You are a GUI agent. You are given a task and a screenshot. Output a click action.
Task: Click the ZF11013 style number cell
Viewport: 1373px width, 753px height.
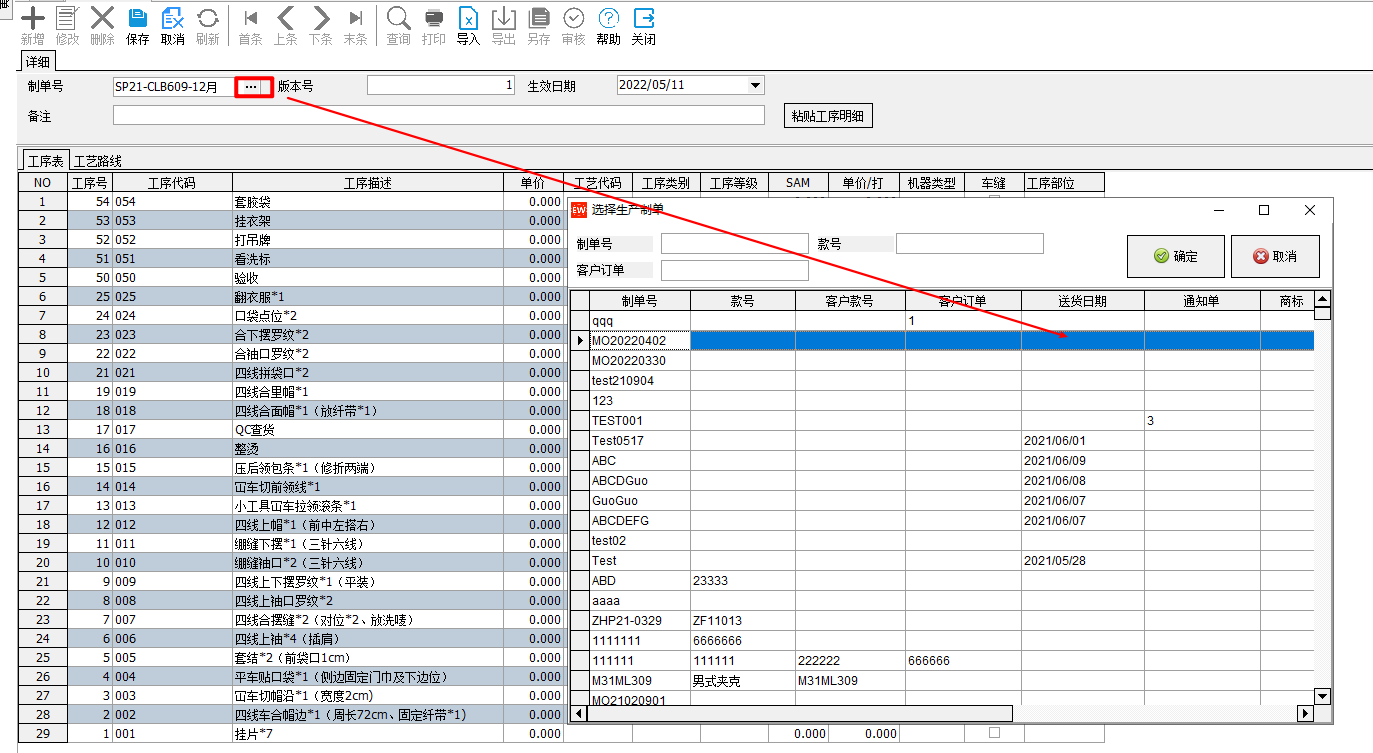coord(743,621)
